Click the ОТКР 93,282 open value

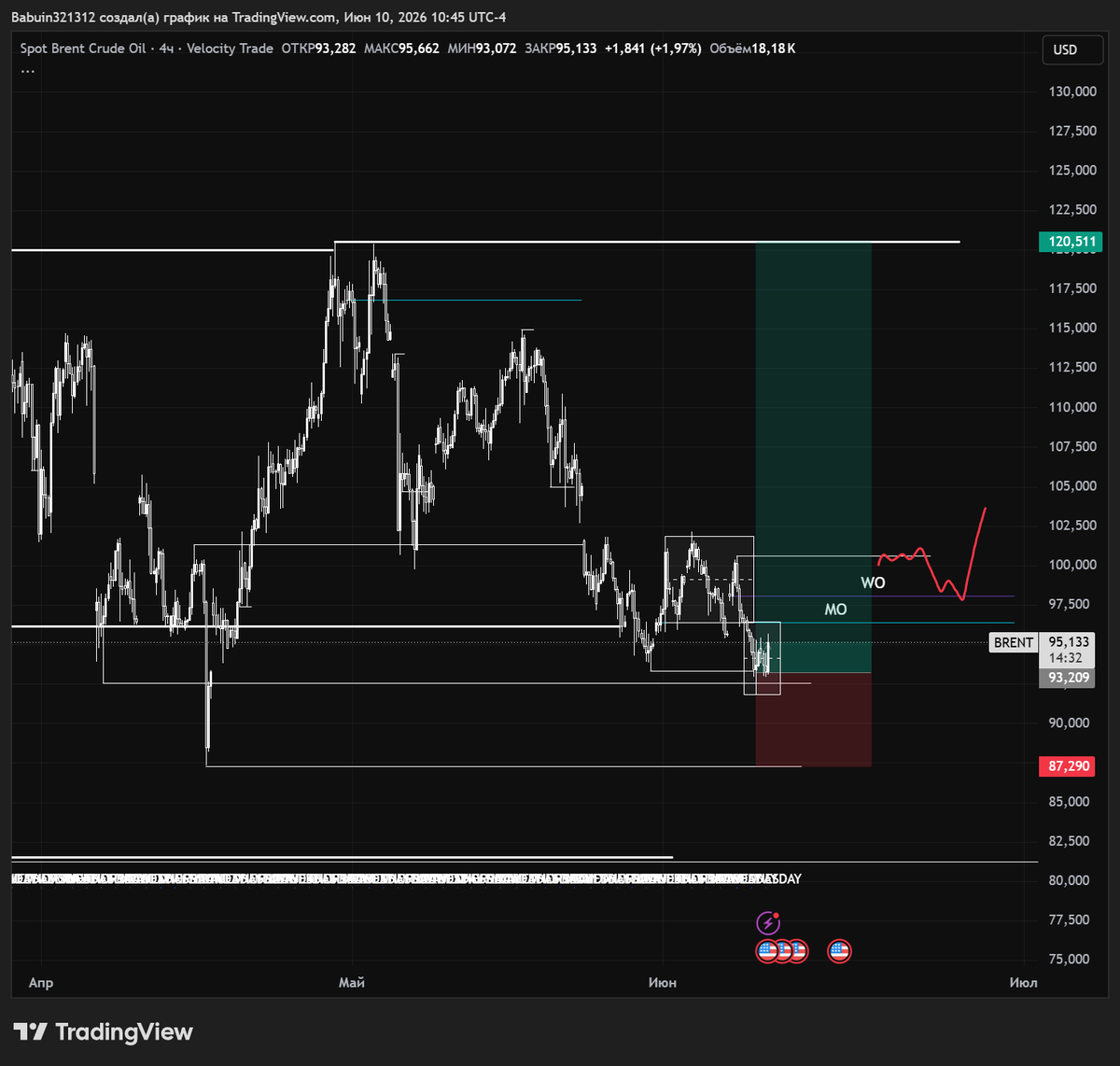tap(318, 49)
